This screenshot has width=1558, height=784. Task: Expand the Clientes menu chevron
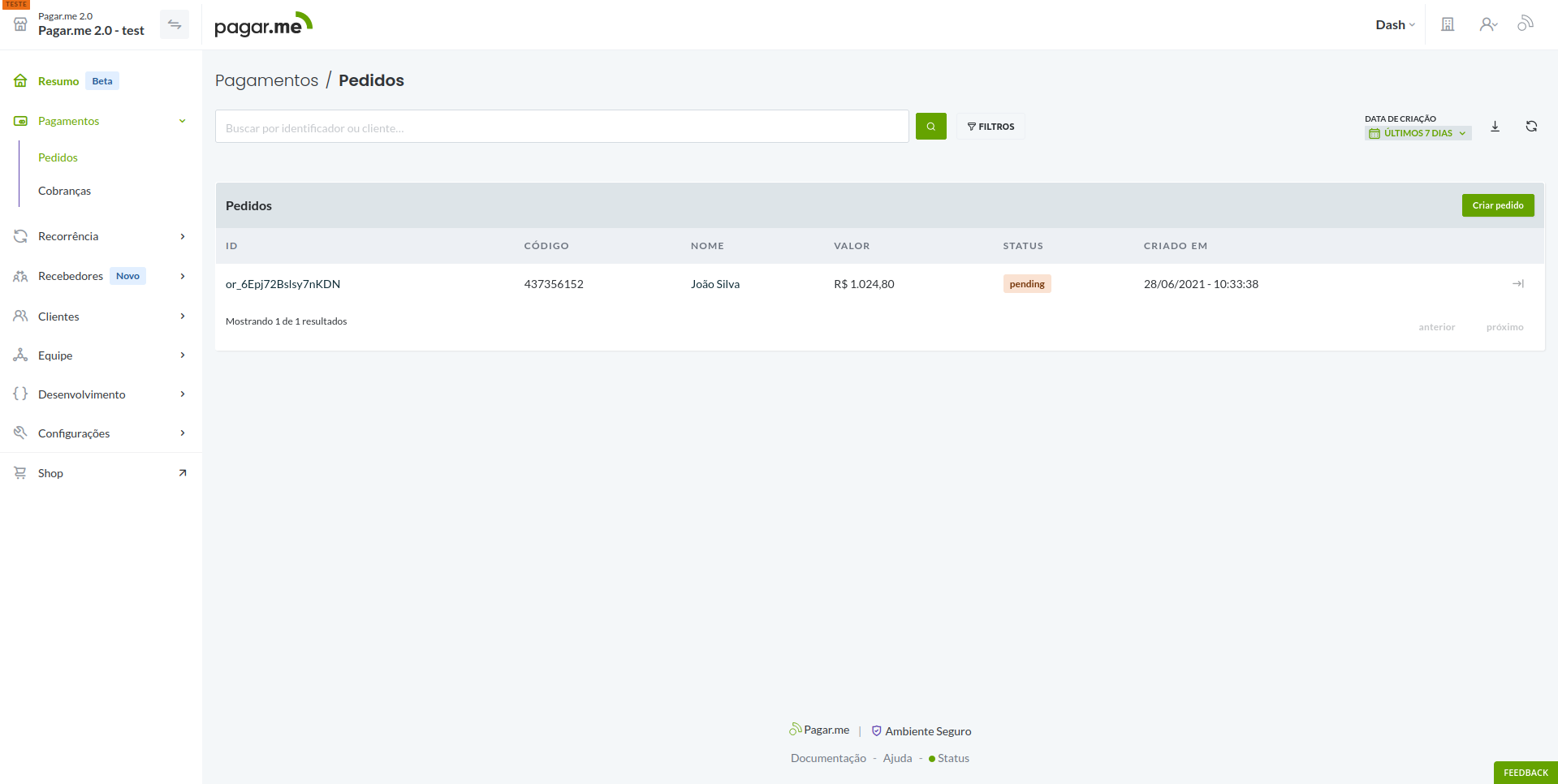pos(183,317)
